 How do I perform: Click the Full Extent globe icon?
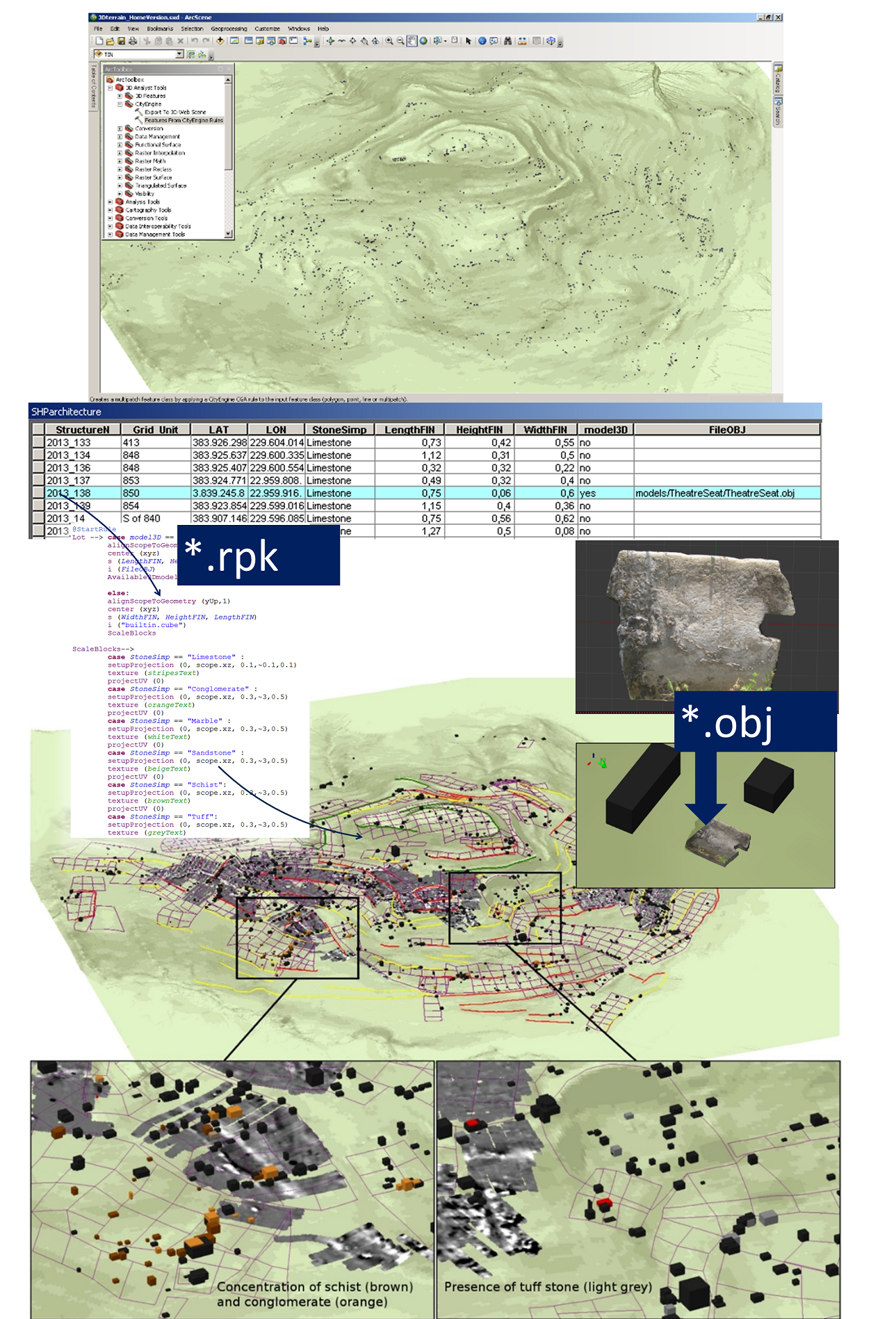point(423,41)
